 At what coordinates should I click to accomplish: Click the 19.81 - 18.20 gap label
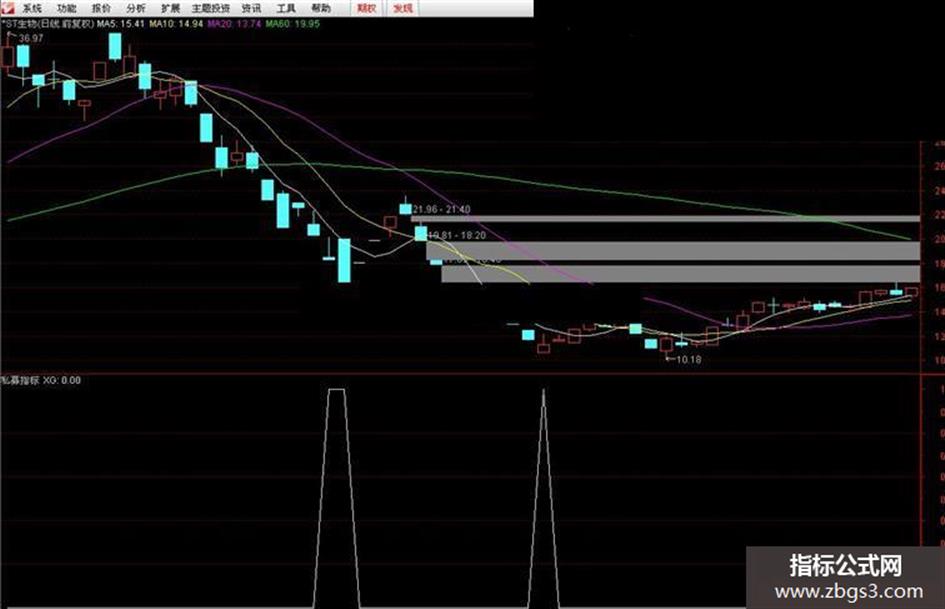[457, 235]
